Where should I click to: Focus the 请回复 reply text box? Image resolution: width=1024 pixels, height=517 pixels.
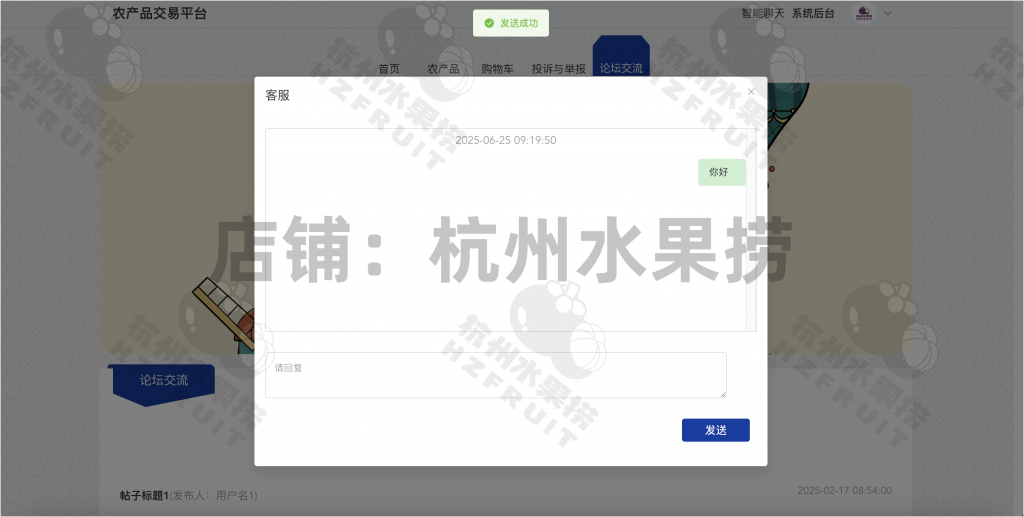tap(496, 375)
